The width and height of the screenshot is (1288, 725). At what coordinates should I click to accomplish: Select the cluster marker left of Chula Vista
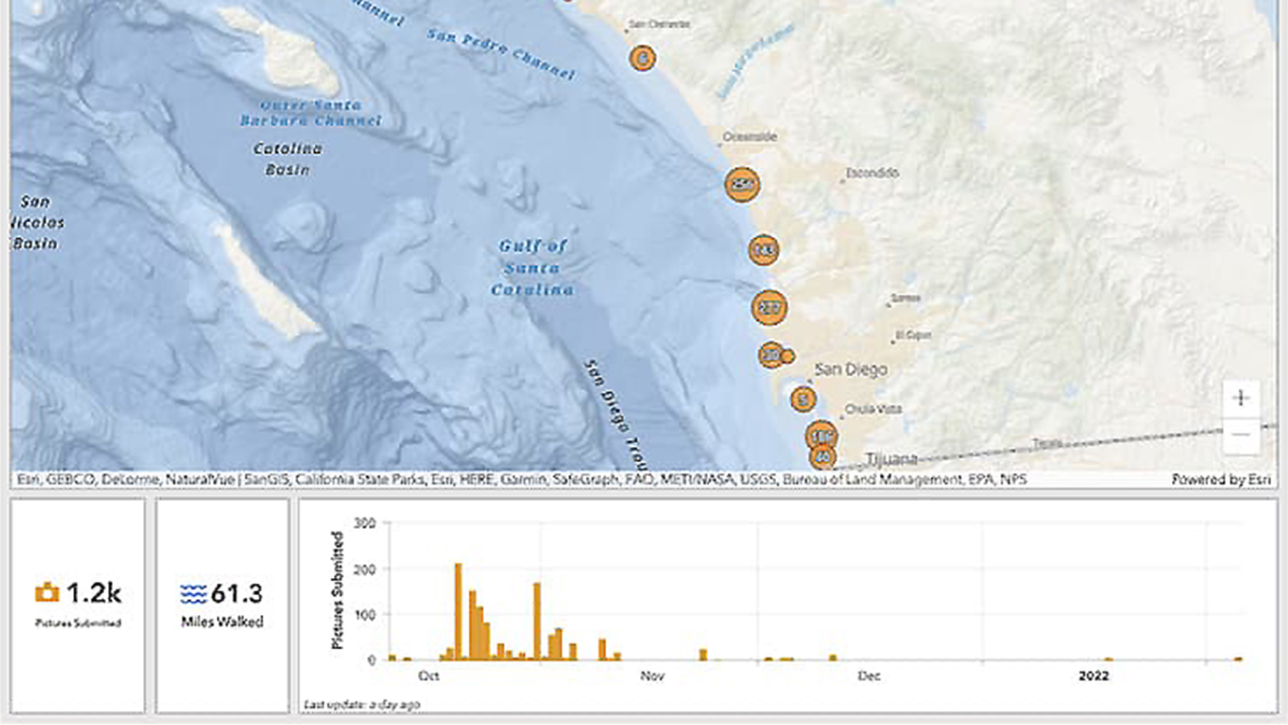tap(803, 399)
